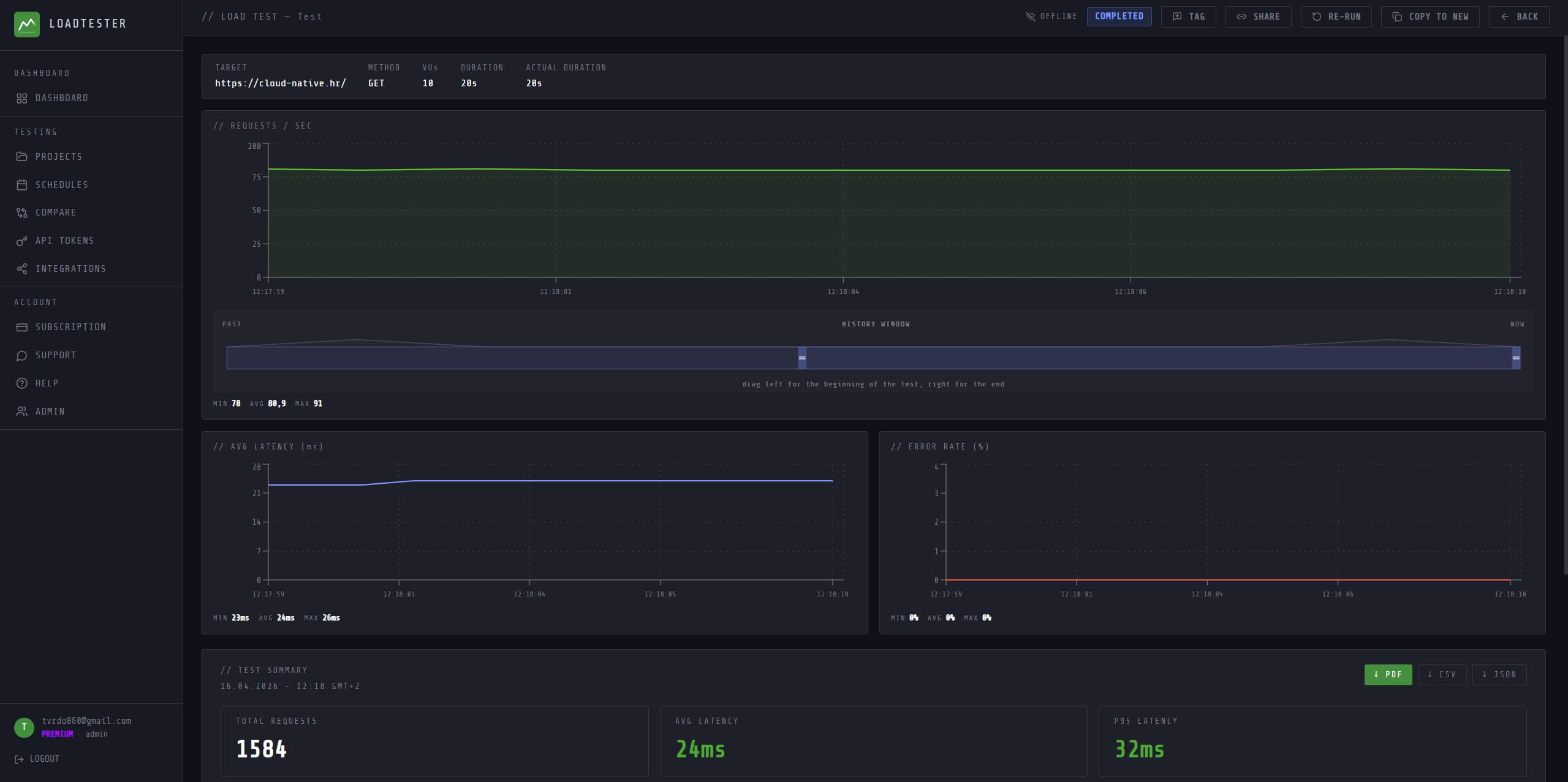The image size is (1568, 782).
Task: Click the Subscription card icon
Action: click(22, 327)
